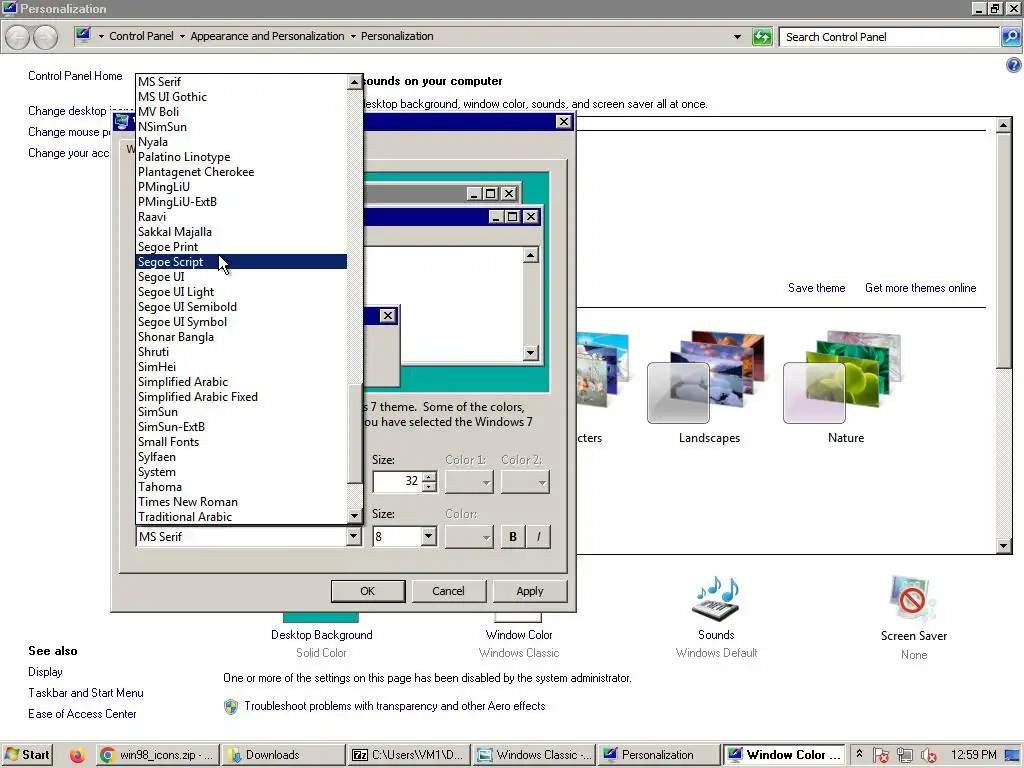Open the font Color dropdown
Image resolution: width=1024 pixels, height=768 pixels.
click(469, 537)
